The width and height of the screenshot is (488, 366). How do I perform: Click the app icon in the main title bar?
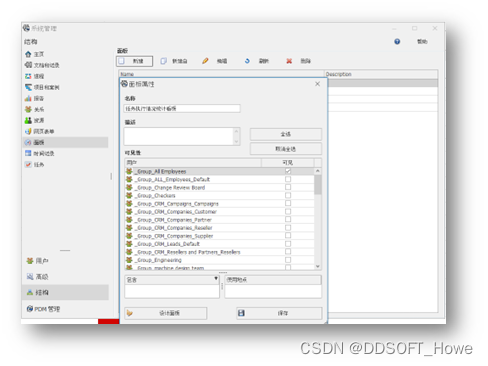point(26,28)
